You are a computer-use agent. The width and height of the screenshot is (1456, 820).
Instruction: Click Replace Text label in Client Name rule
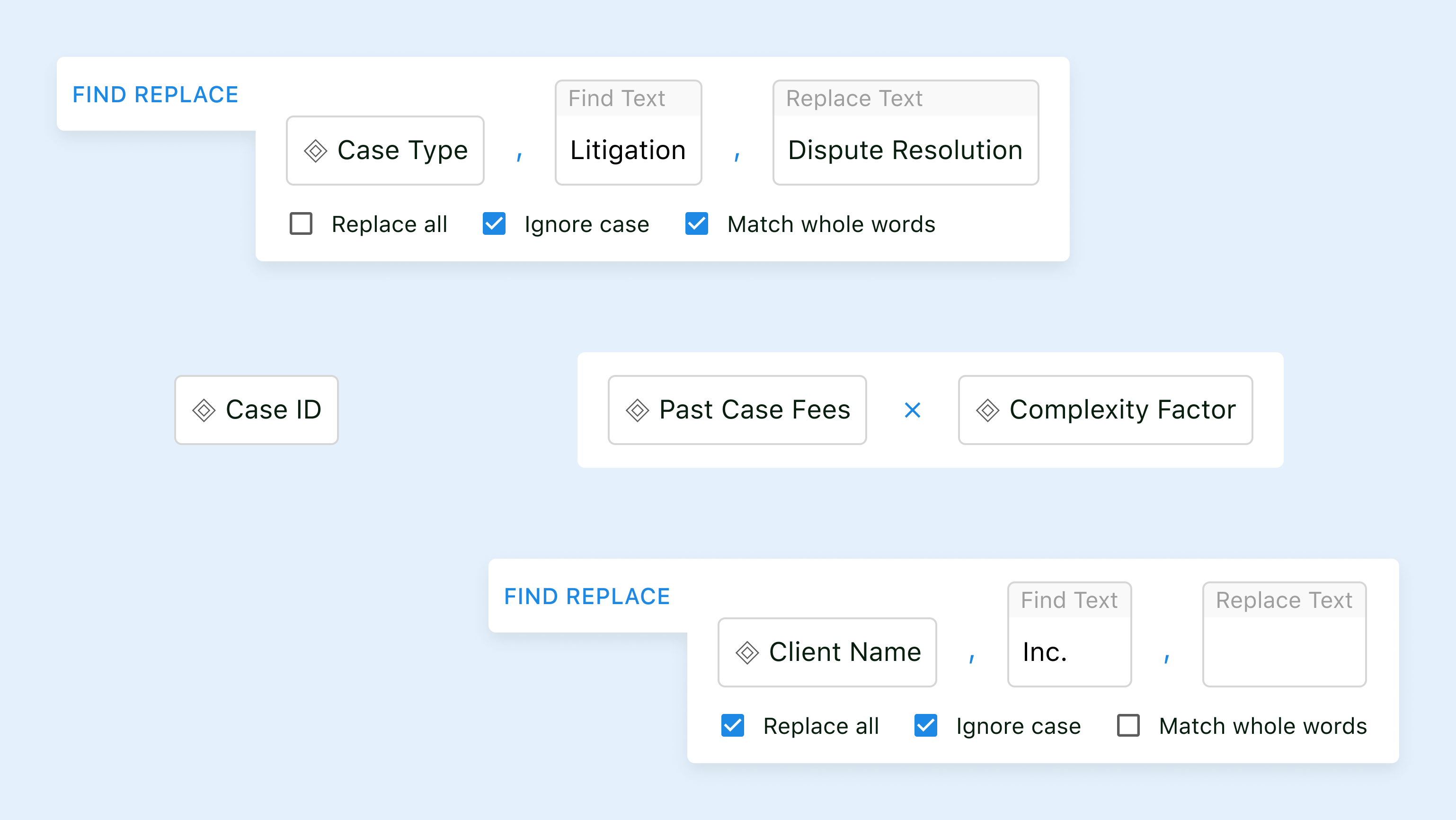[1284, 600]
